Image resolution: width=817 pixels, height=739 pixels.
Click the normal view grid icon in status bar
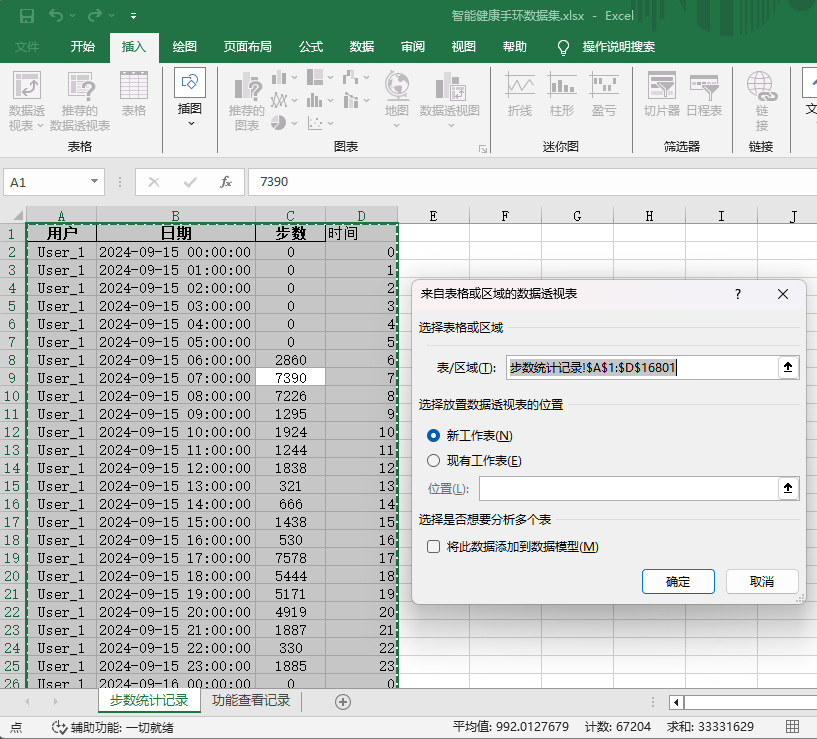click(x=793, y=726)
